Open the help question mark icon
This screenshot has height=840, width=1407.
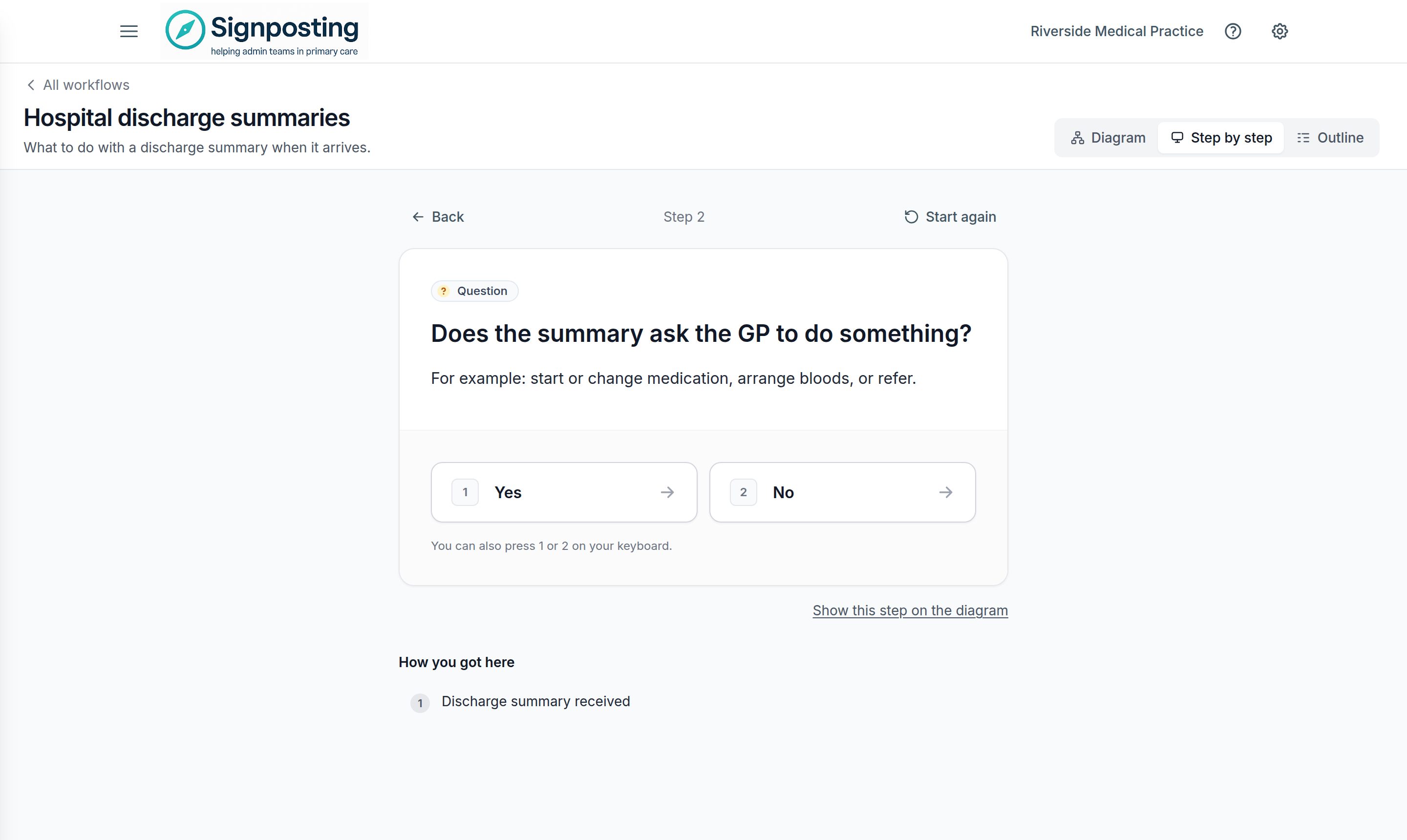[x=1233, y=31]
